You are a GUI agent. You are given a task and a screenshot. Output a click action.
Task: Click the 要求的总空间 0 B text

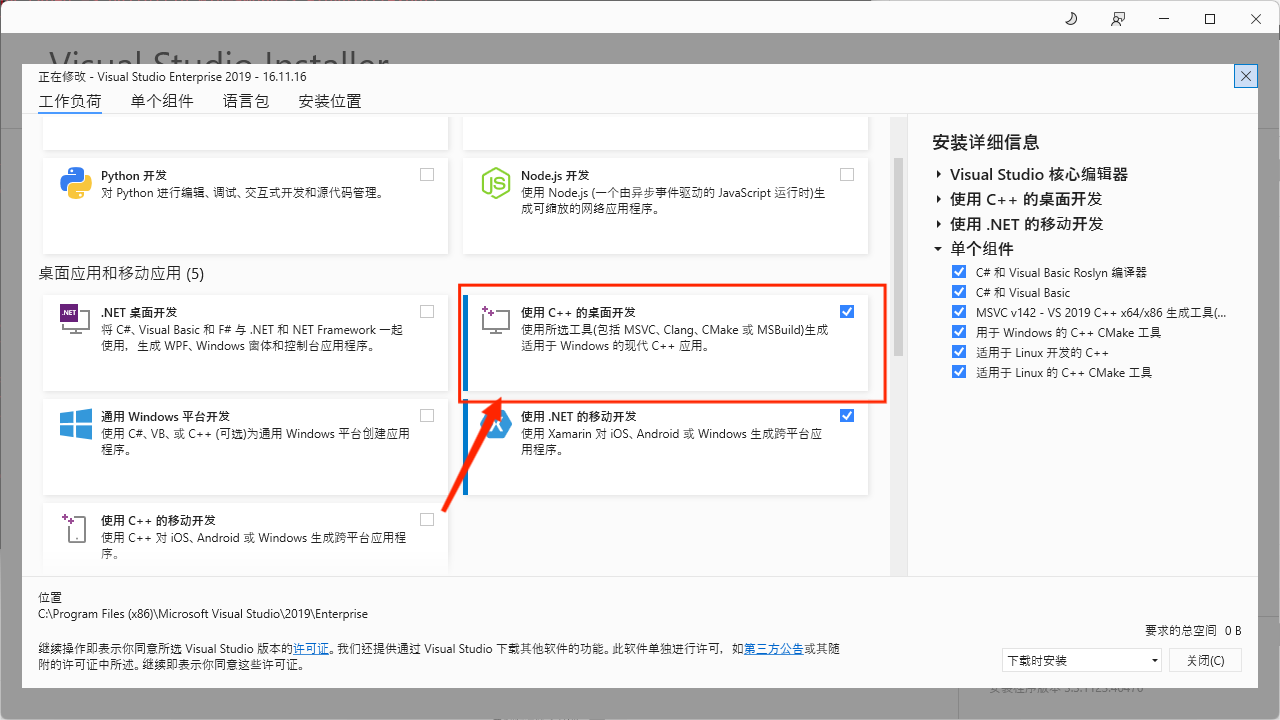point(1193,631)
